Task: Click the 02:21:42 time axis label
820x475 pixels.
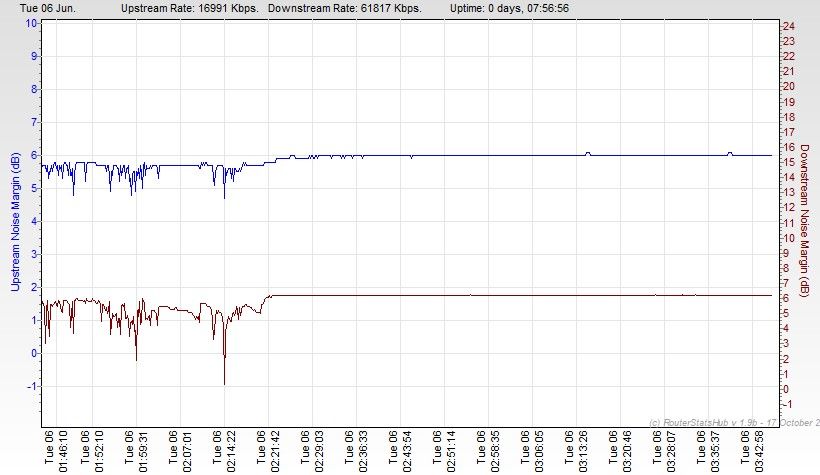Action: [x=268, y=452]
